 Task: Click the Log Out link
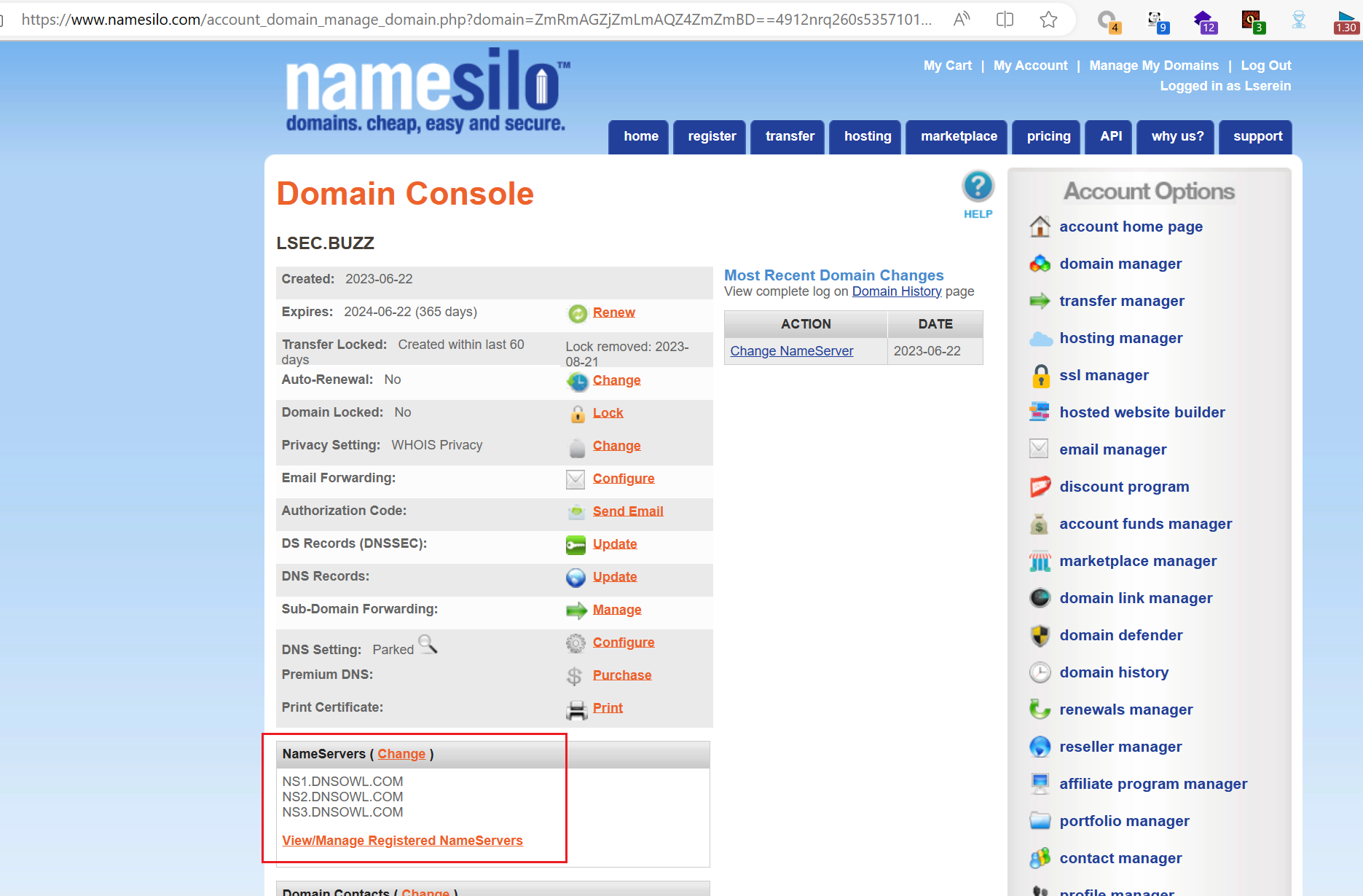click(x=1265, y=66)
